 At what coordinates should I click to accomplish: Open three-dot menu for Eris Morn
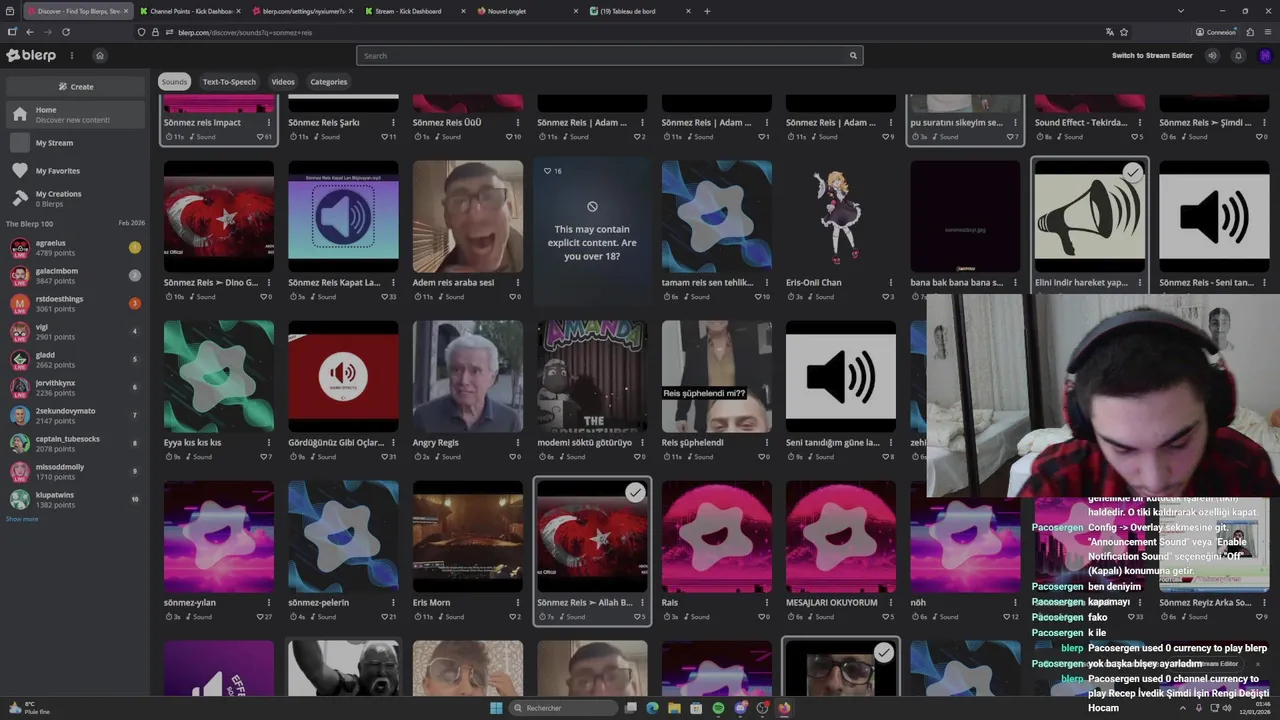pos(518,603)
